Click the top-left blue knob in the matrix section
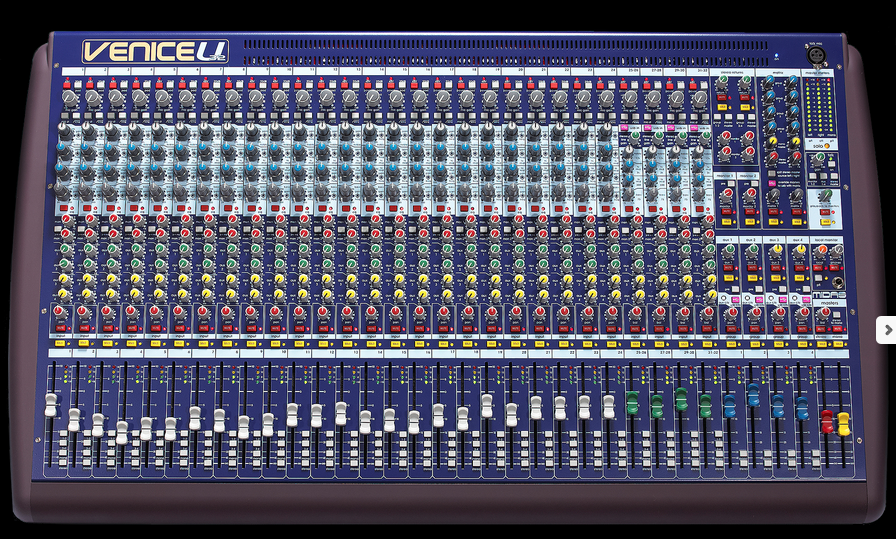Viewport: 896px width, 539px height. coord(770,81)
